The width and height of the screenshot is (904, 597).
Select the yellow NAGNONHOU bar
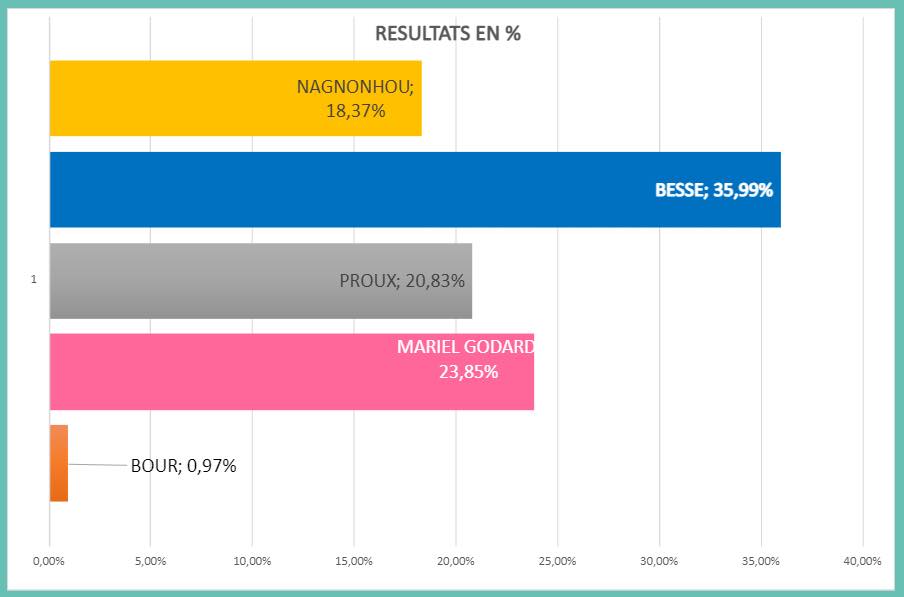(236, 98)
